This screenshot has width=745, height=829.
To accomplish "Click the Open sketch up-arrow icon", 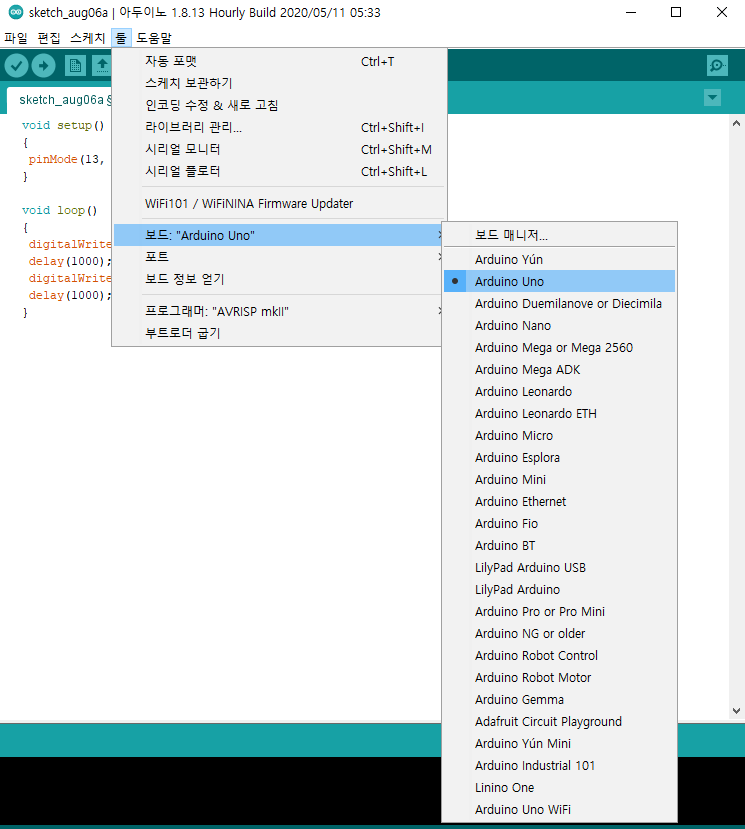I will point(102,66).
